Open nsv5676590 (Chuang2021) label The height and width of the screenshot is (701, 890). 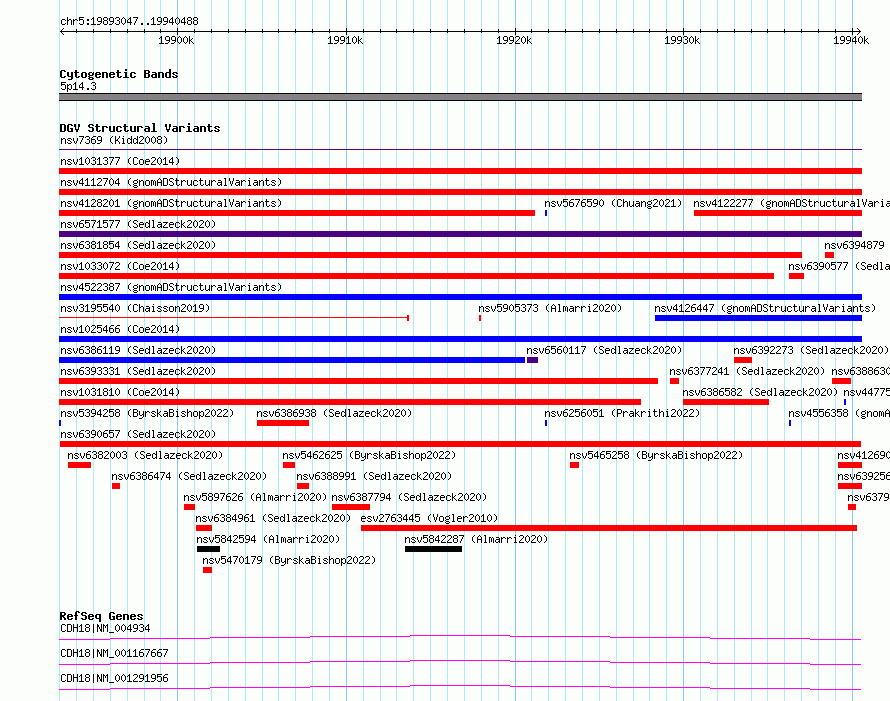coord(613,203)
